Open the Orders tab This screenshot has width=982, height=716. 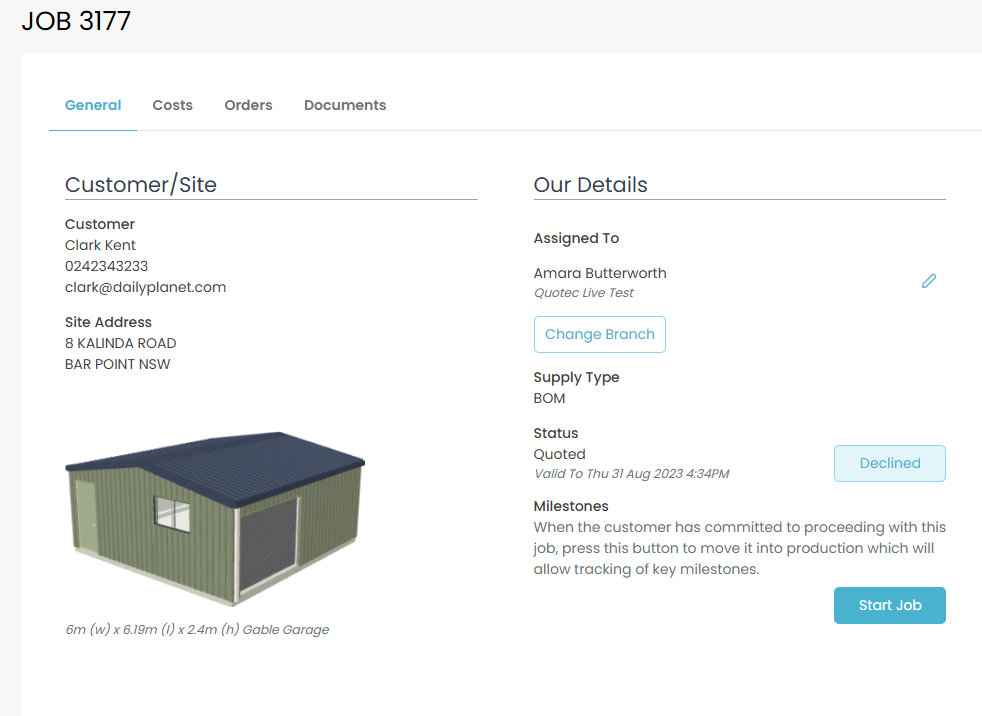248,105
